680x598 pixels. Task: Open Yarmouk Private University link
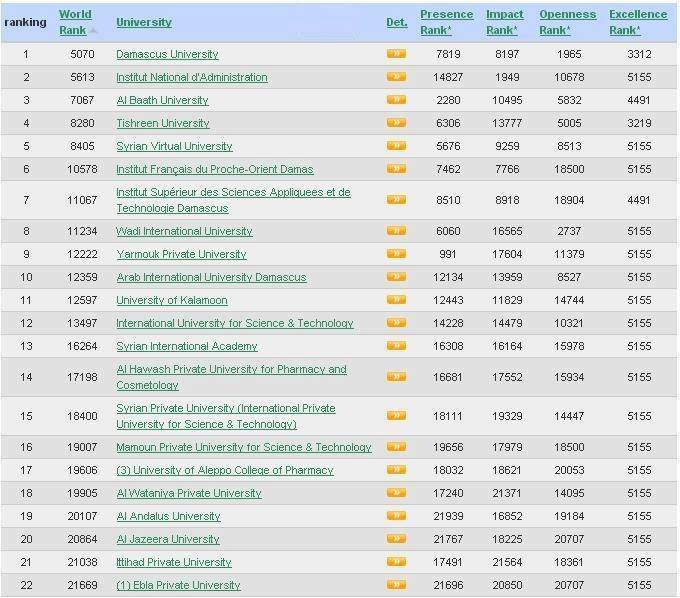pos(181,254)
